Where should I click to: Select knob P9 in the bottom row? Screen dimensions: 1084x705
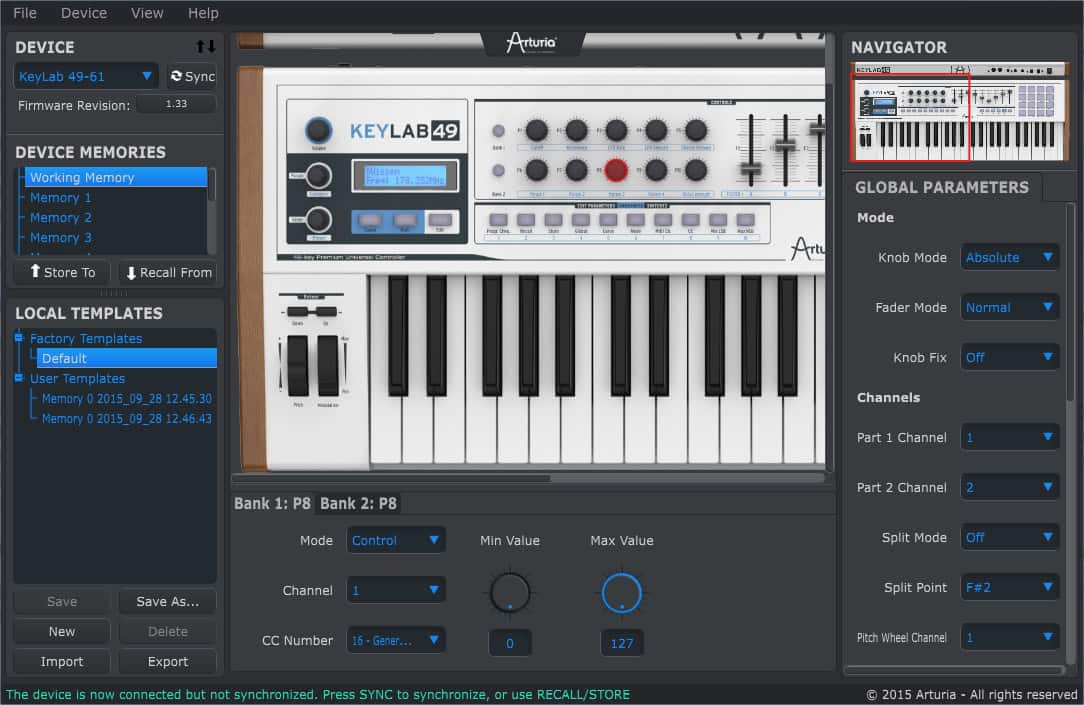[x=656, y=170]
